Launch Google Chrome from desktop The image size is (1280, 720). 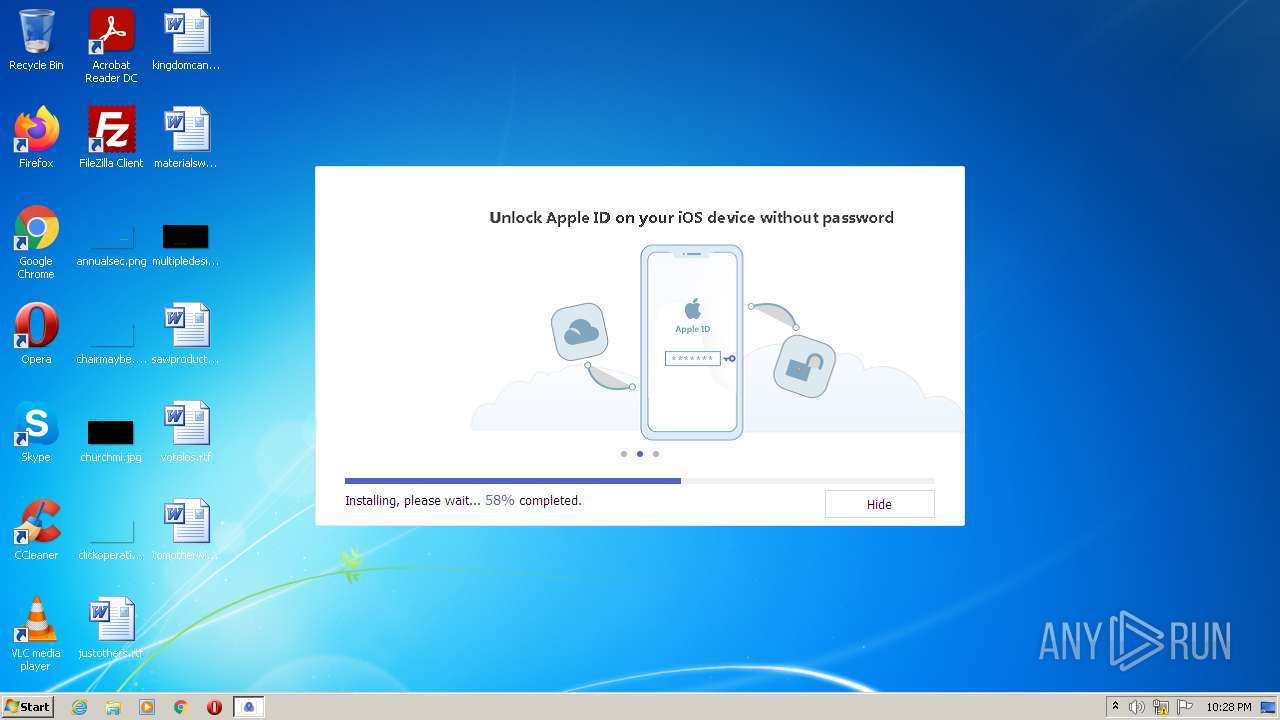[36, 242]
